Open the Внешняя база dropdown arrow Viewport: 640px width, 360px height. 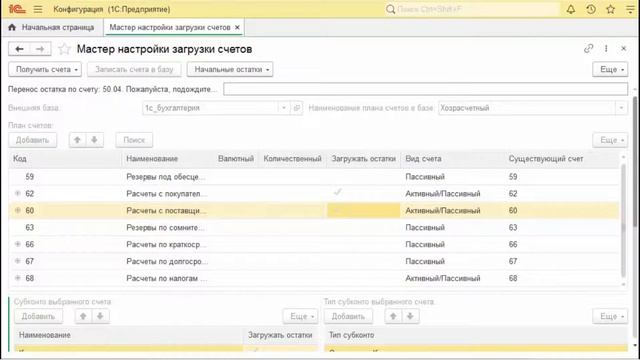(x=284, y=108)
